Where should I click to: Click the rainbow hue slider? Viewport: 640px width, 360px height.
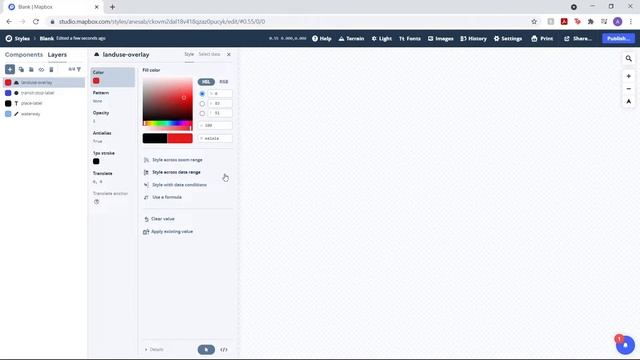click(167, 123)
